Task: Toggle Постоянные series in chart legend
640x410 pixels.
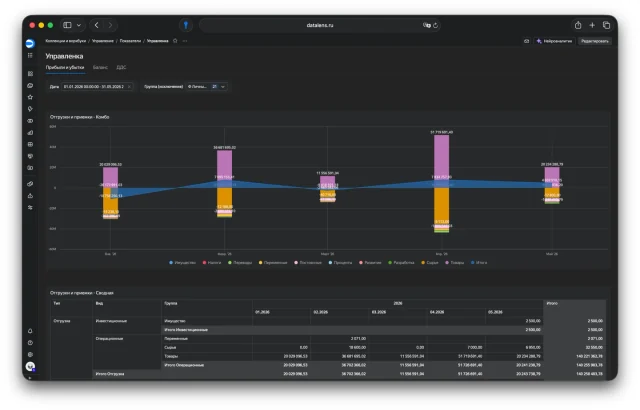Action: click(x=308, y=263)
